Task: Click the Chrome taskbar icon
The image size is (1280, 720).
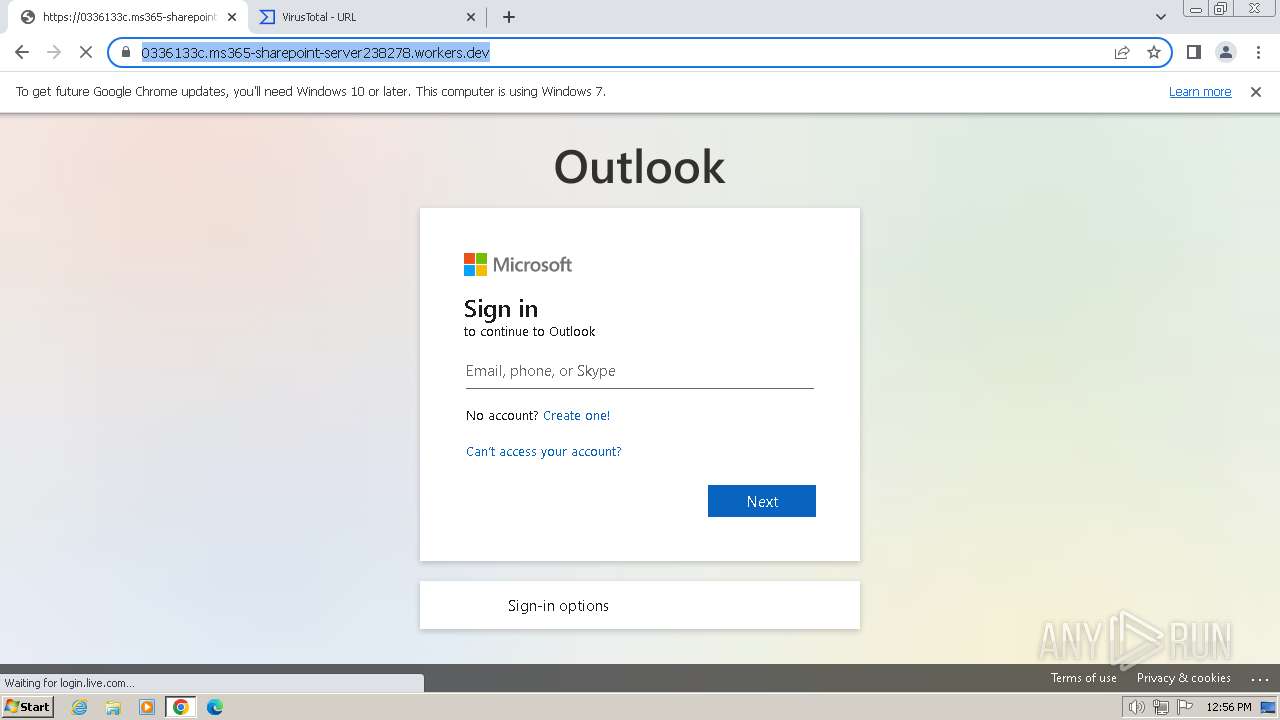Action: pyautogui.click(x=181, y=707)
